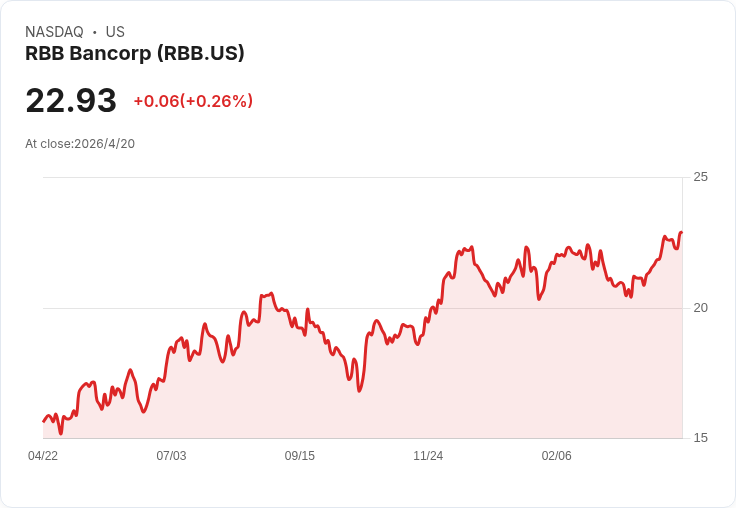Select the 09/15 x-axis date label
736x508 pixels.
pos(300,456)
